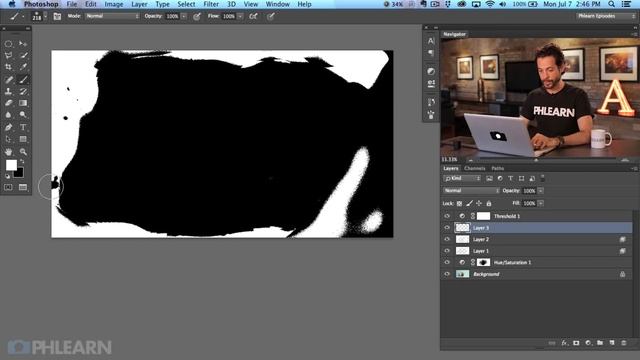Select the Gradient tool

point(23,103)
